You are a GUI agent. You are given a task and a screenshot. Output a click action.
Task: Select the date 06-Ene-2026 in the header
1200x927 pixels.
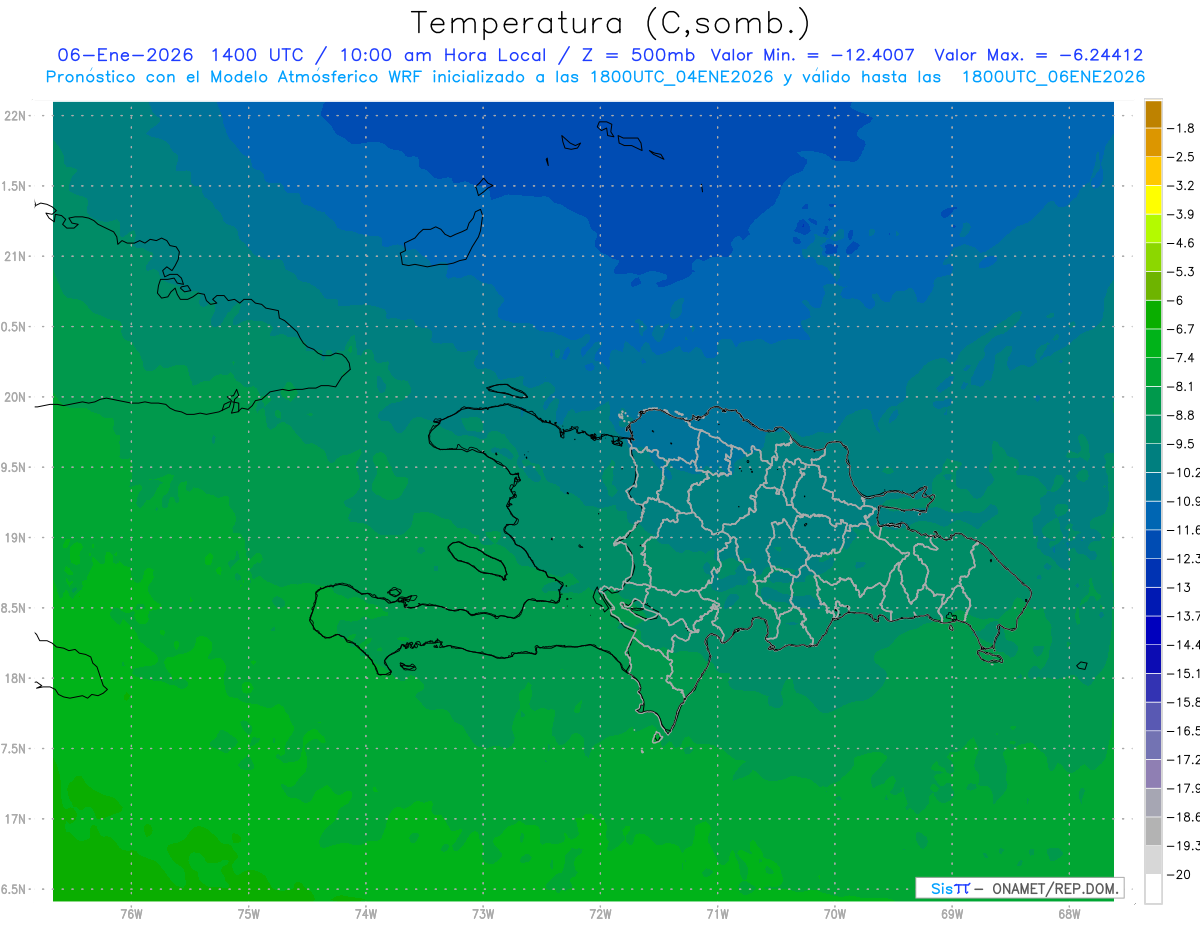click(126, 55)
